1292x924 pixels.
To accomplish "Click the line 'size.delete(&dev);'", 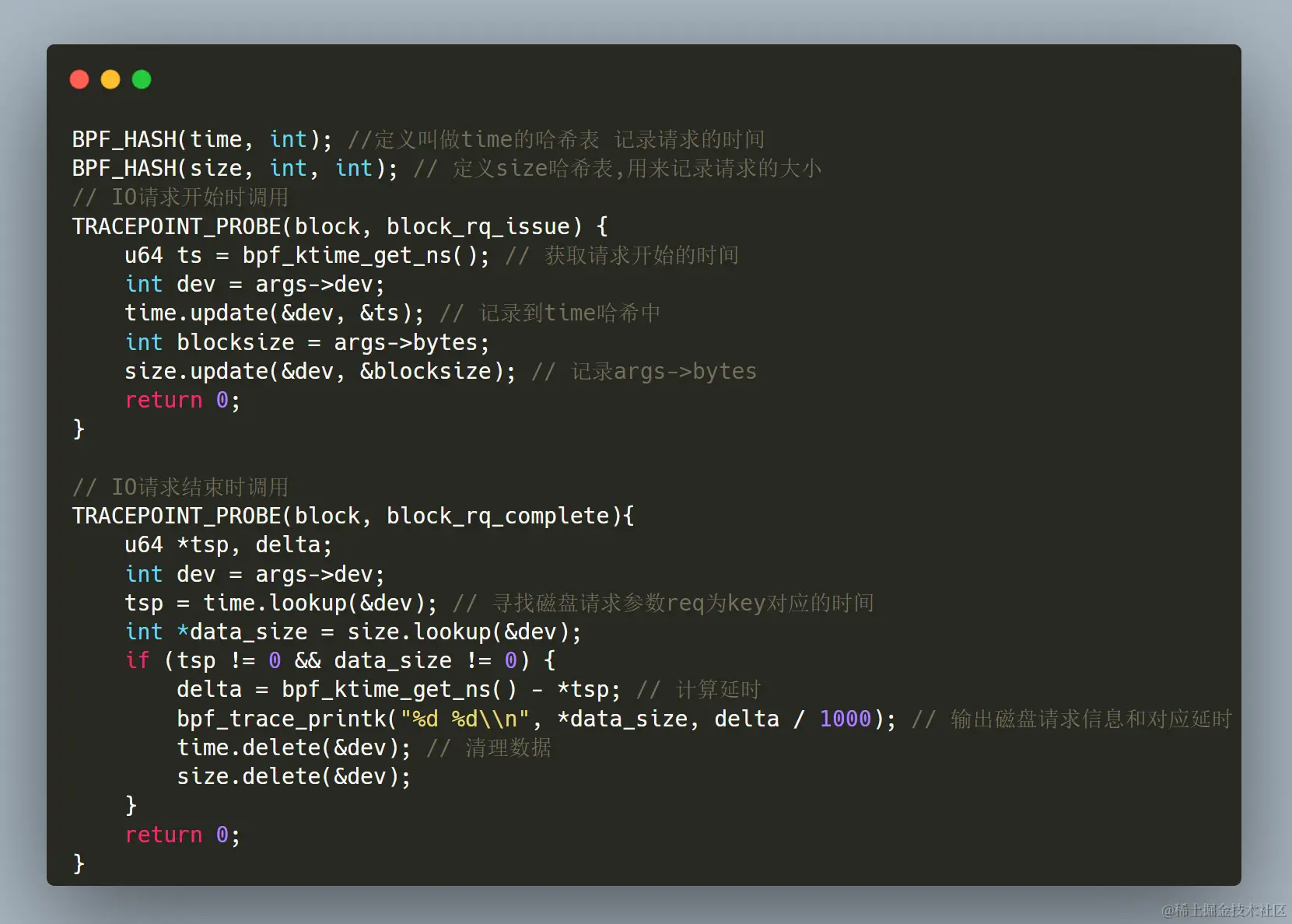I will pyautogui.click(x=294, y=776).
